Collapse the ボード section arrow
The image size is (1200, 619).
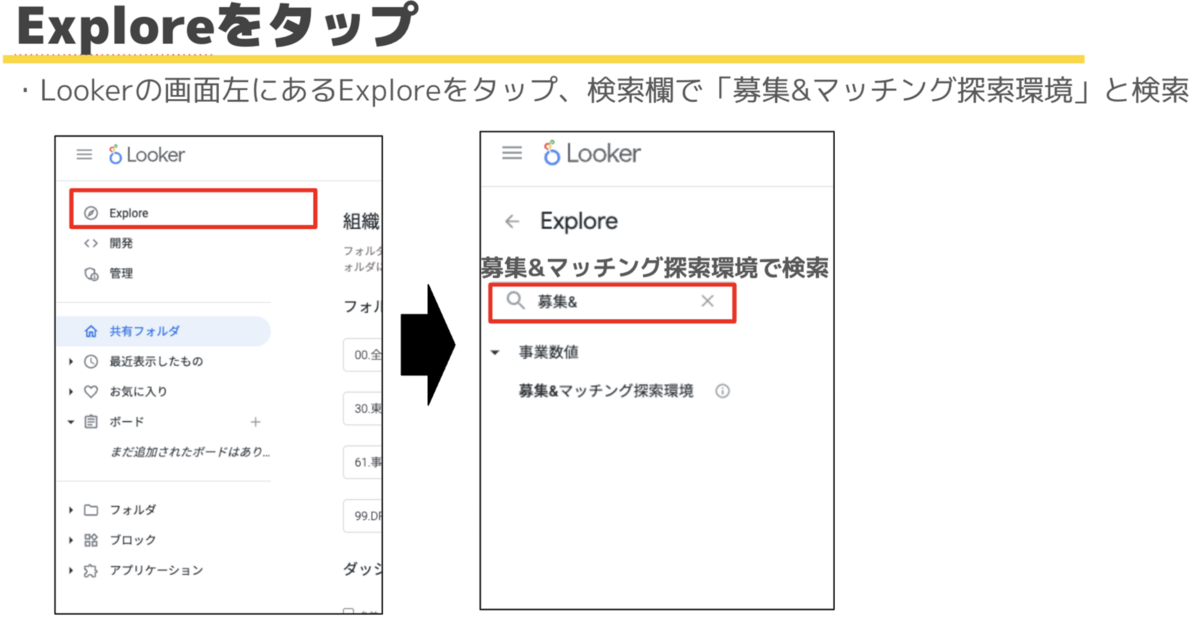tap(71, 422)
